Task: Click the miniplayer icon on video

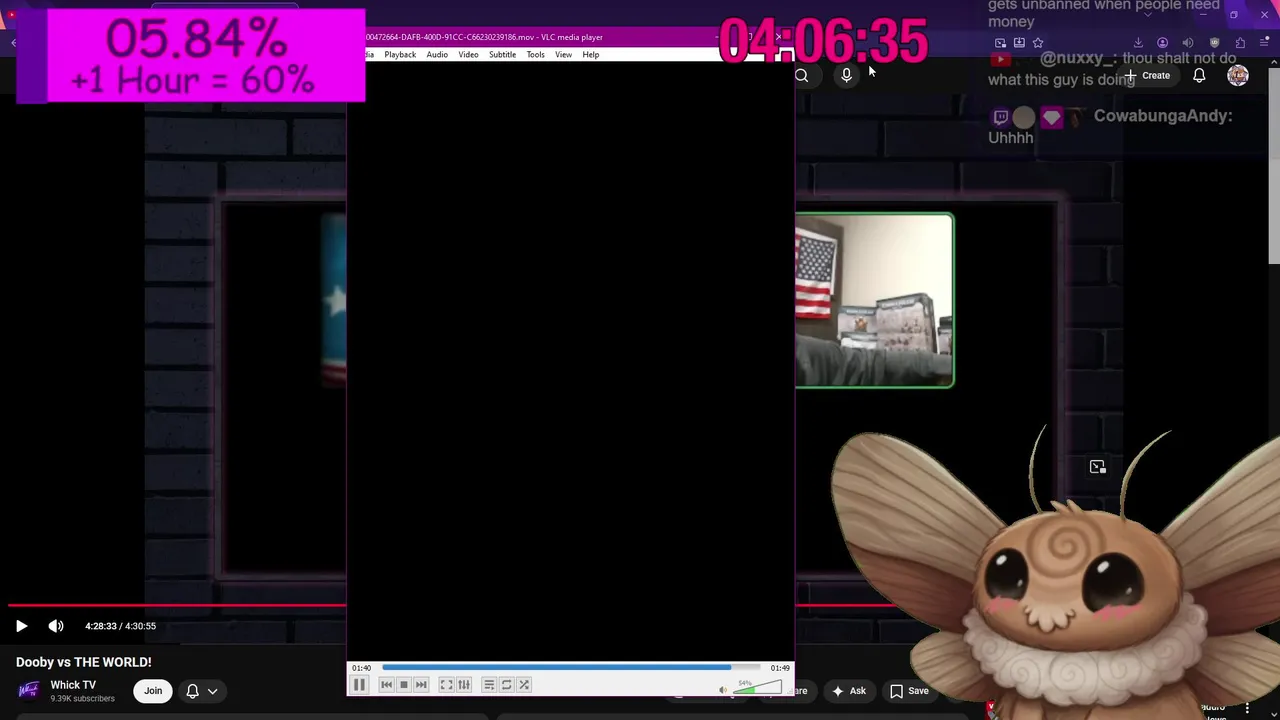Action: tap(1097, 467)
